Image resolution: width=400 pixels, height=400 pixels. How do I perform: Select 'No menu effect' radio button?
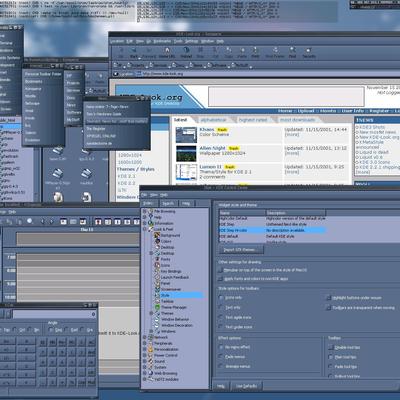(221, 347)
